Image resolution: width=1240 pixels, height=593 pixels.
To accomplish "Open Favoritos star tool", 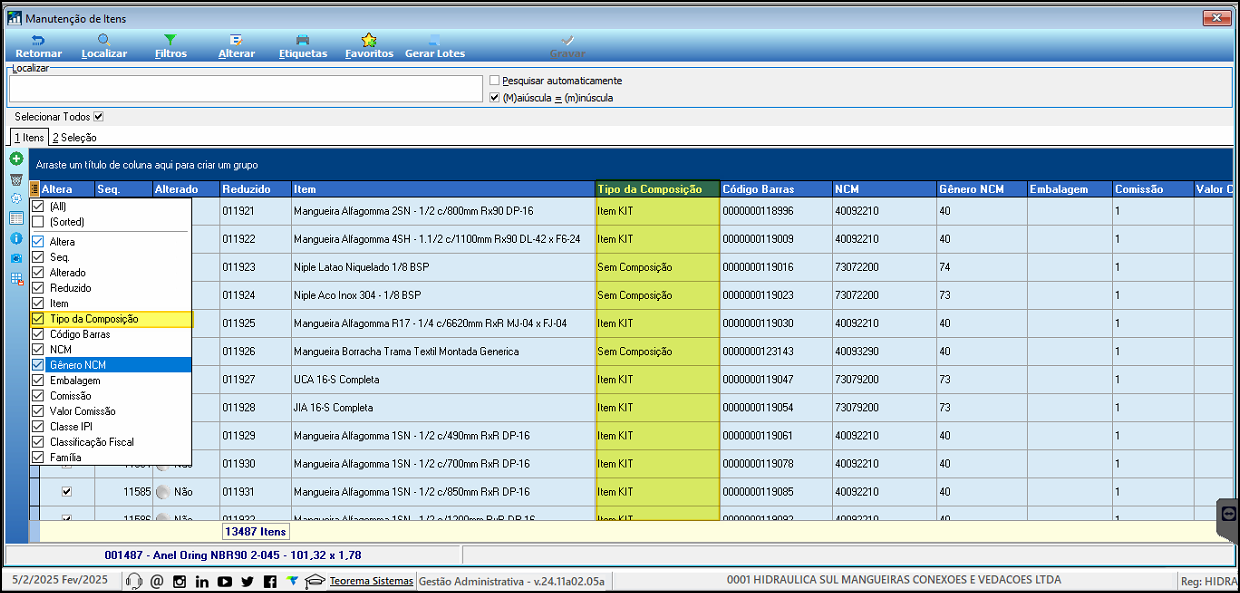I will coord(369,46).
